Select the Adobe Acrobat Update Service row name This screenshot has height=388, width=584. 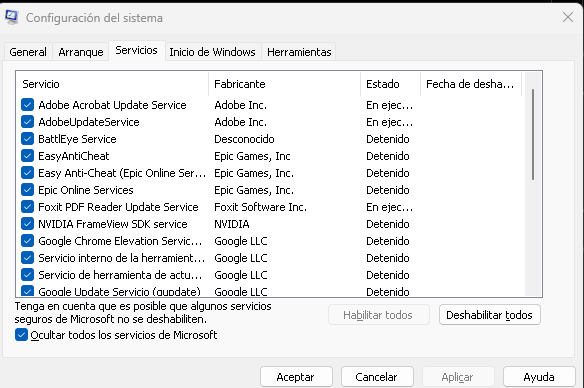[x=112, y=105]
